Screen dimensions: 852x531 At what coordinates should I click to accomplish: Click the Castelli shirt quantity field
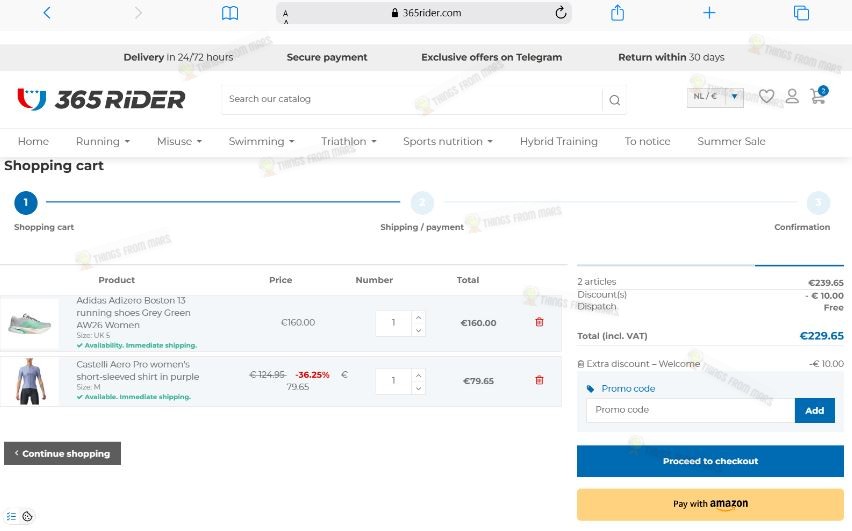[x=393, y=381]
